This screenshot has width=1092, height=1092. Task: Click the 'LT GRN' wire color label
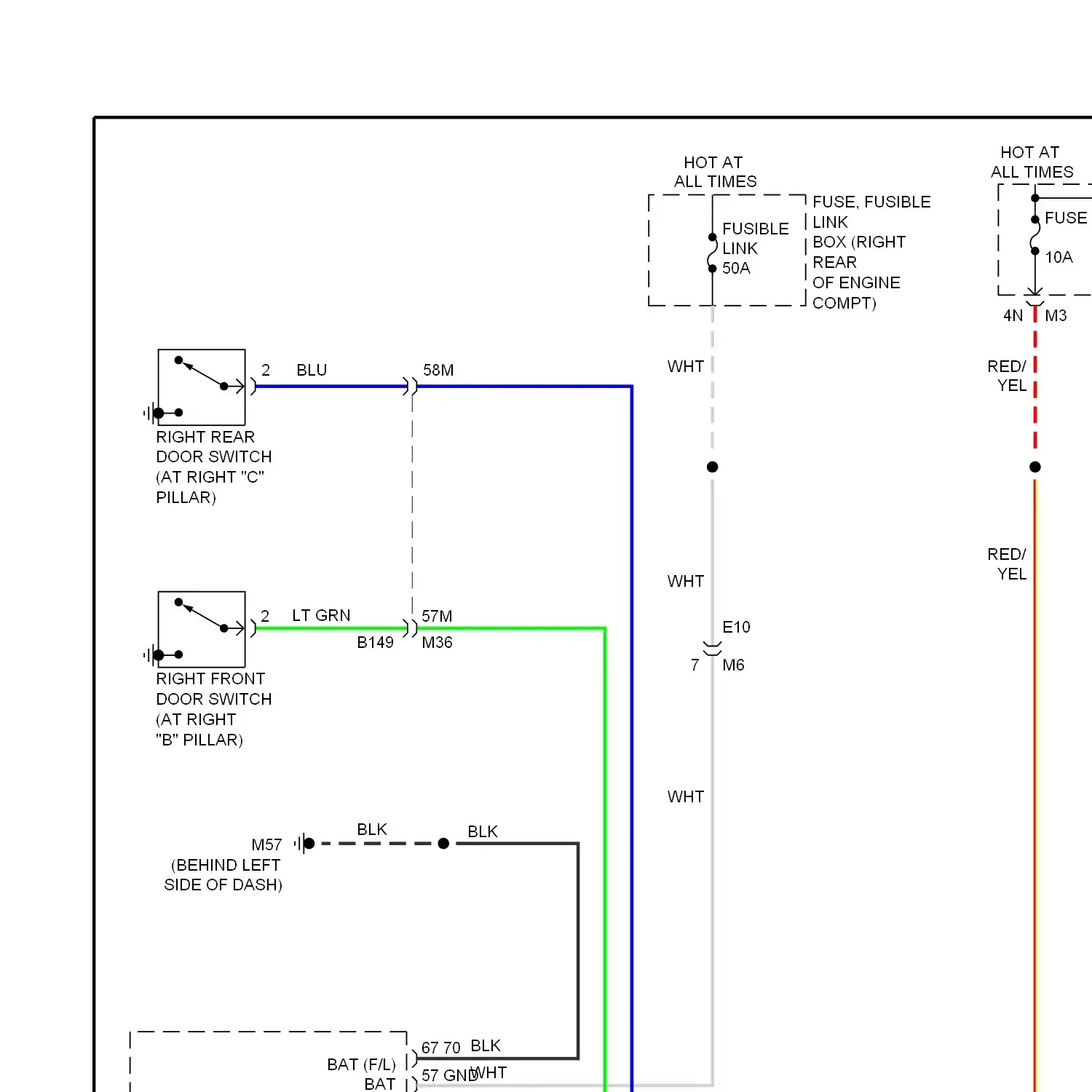[x=321, y=615]
